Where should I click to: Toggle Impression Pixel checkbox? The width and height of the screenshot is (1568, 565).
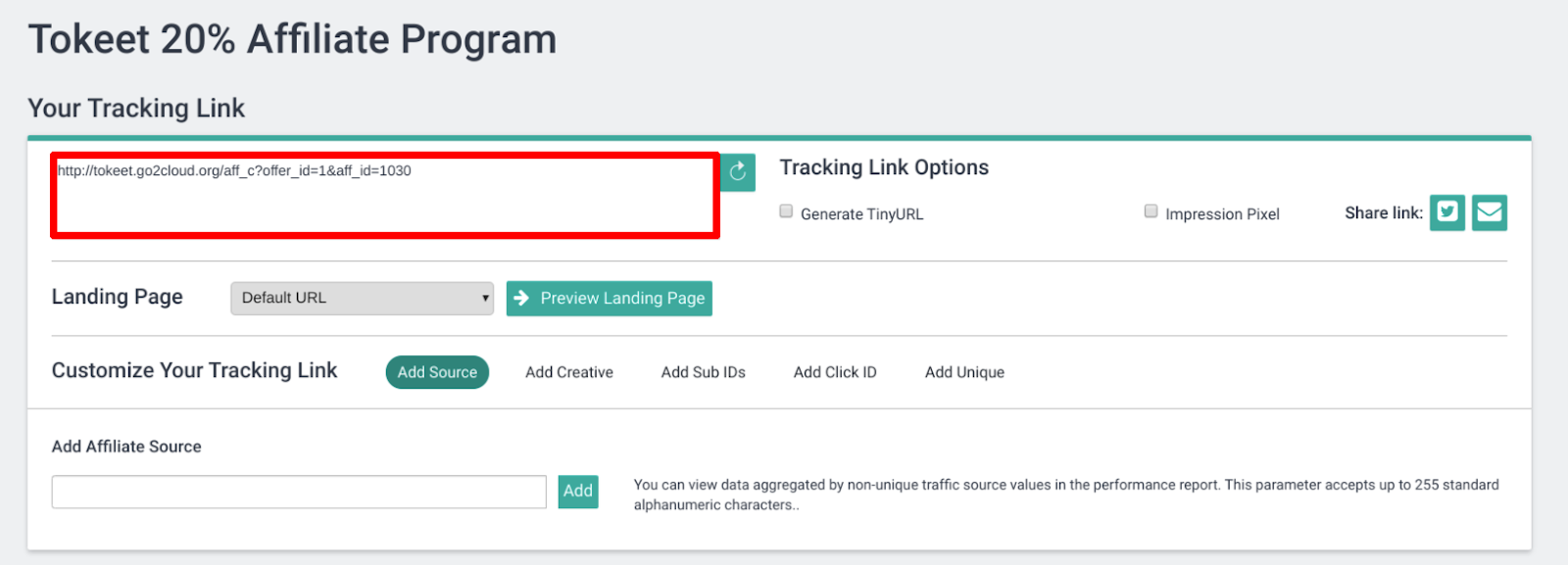(x=1151, y=212)
